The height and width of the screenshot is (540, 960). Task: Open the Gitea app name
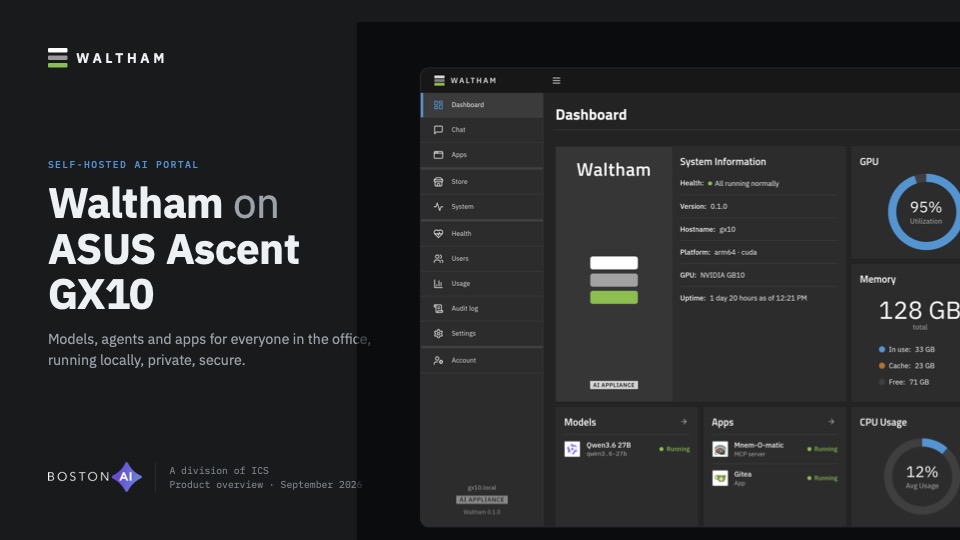pyautogui.click(x=743, y=474)
